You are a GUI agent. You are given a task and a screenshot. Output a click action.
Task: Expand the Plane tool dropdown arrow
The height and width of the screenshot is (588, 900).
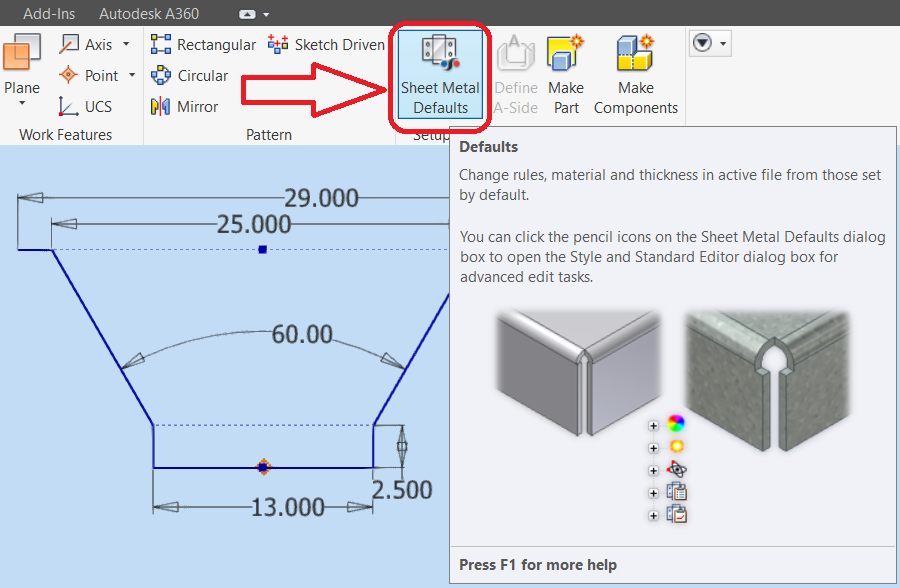(20, 103)
